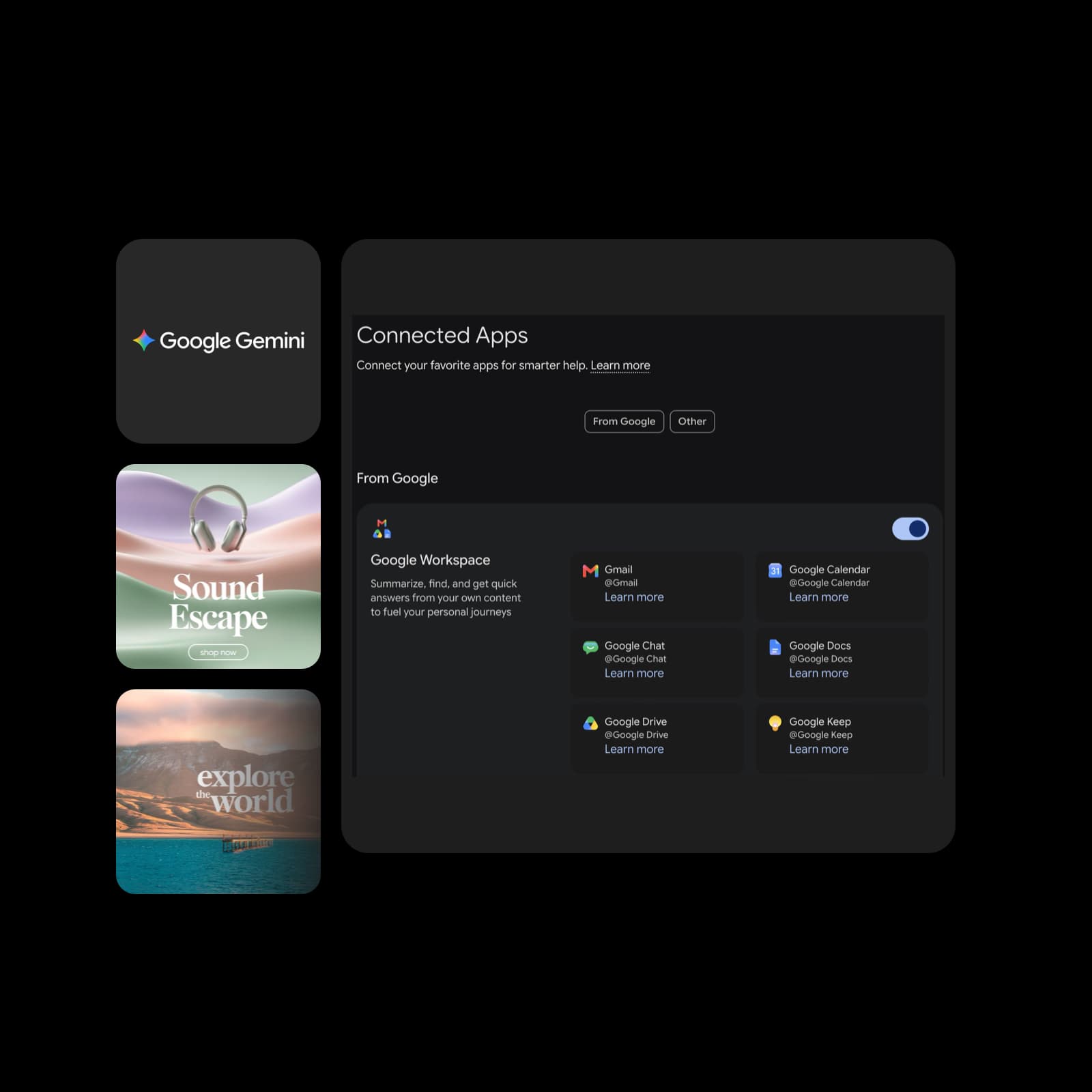Click the Google Keep lightbulb icon
Screen dimensions: 1092x1092
coord(775,723)
